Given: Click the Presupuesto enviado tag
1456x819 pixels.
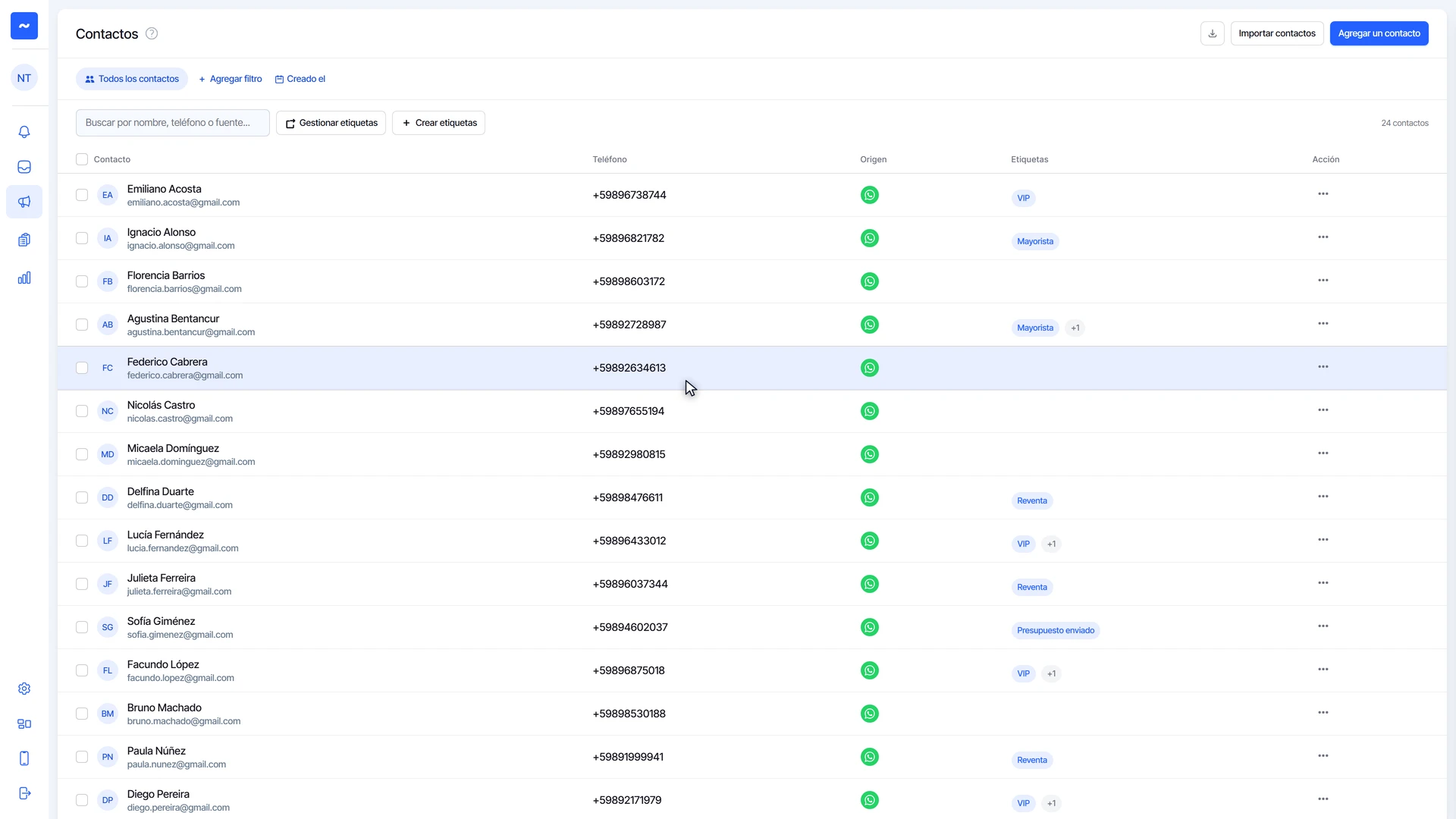Looking at the screenshot, I should pyautogui.click(x=1056, y=630).
